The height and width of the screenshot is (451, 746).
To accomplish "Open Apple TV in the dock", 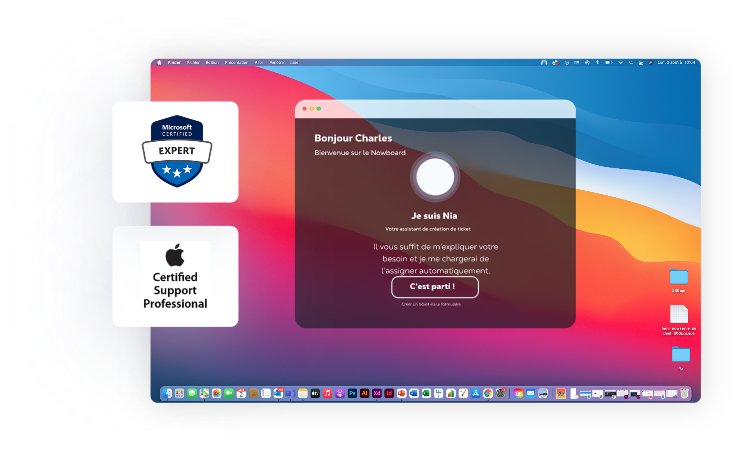I will pyautogui.click(x=315, y=393).
